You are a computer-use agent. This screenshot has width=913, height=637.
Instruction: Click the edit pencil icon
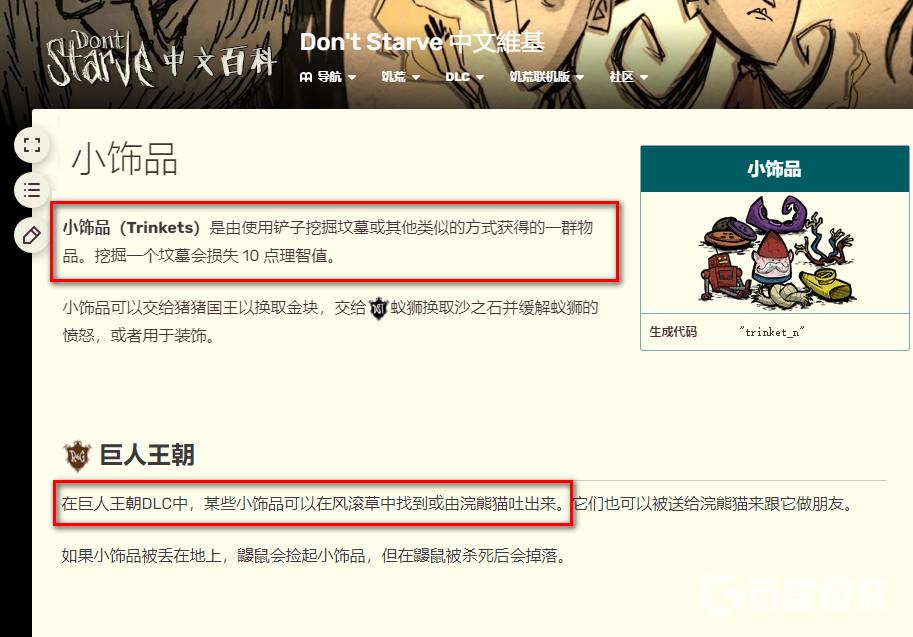[32, 235]
